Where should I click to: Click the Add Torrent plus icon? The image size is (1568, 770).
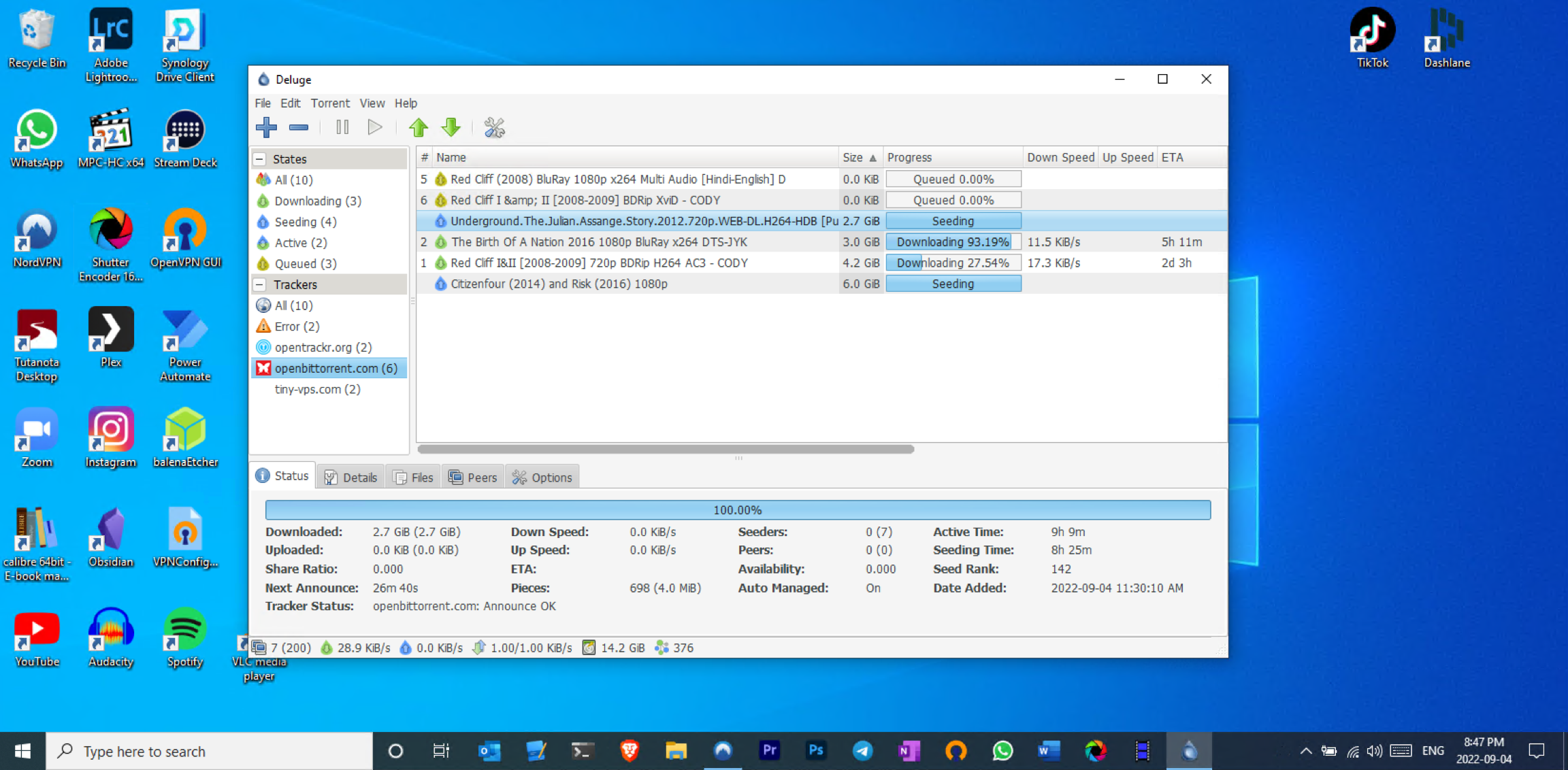point(266,127)
